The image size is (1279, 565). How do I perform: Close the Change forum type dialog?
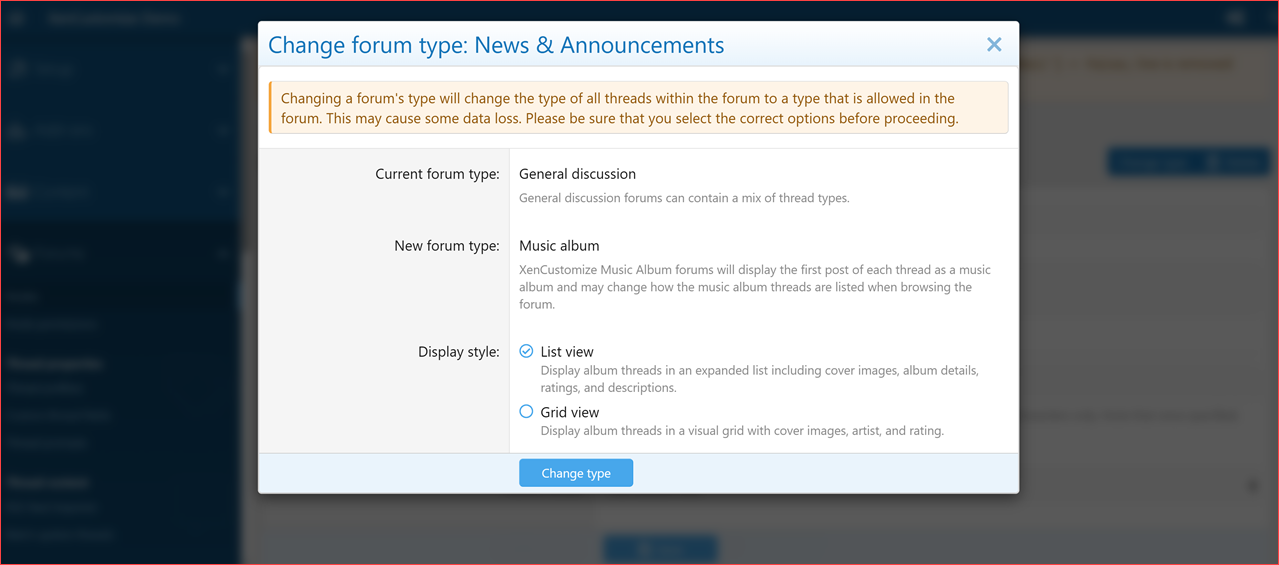[994, 45]
